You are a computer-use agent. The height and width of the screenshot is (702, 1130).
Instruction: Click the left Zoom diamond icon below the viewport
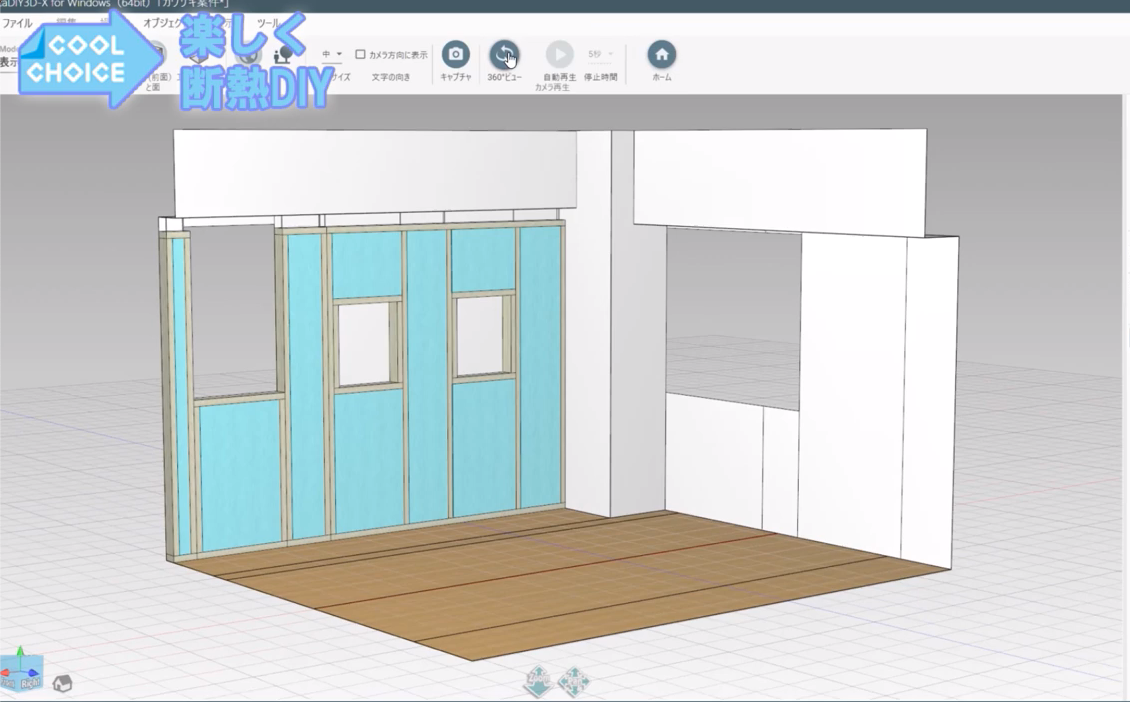click(539, 680)
